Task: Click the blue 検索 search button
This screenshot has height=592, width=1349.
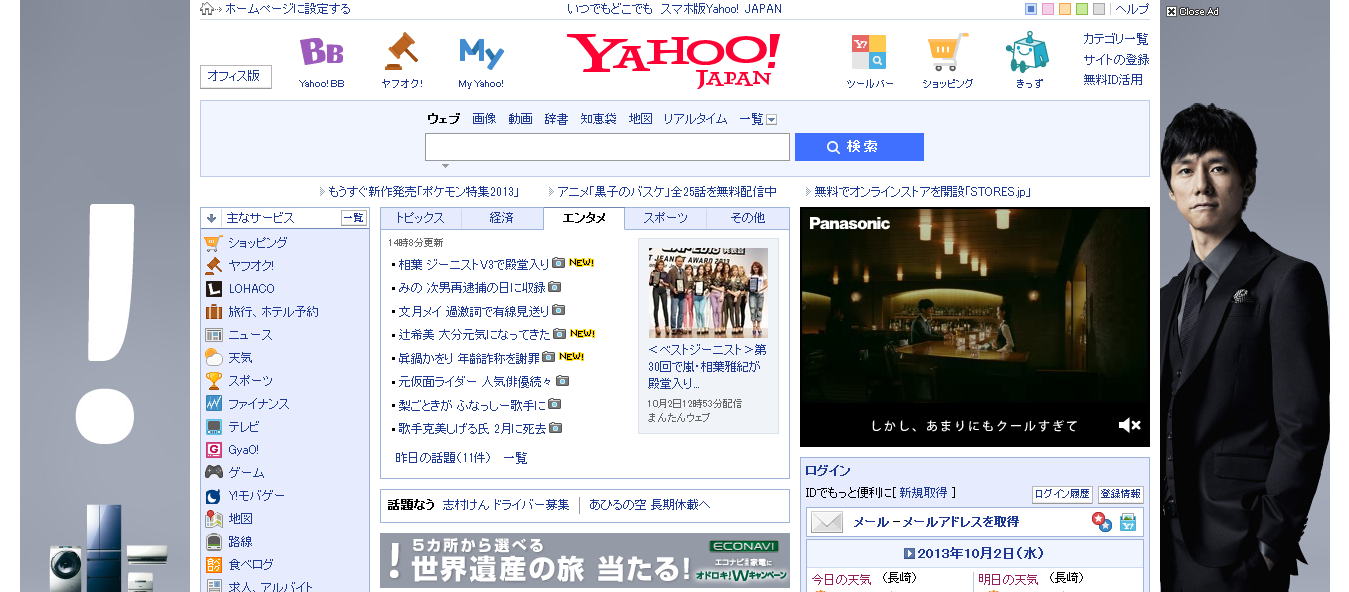Action: (859, 147)
